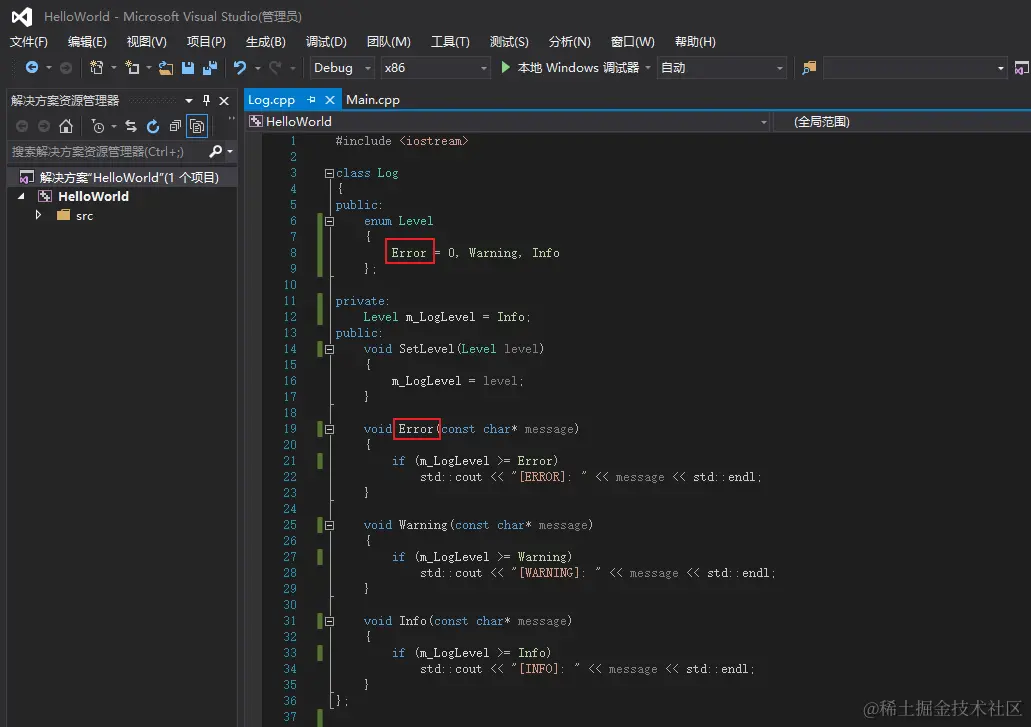This screenshot has height=727, width=1031.
Task: Collapse the HelloWorld project node
Action: [x=21, y=196]
